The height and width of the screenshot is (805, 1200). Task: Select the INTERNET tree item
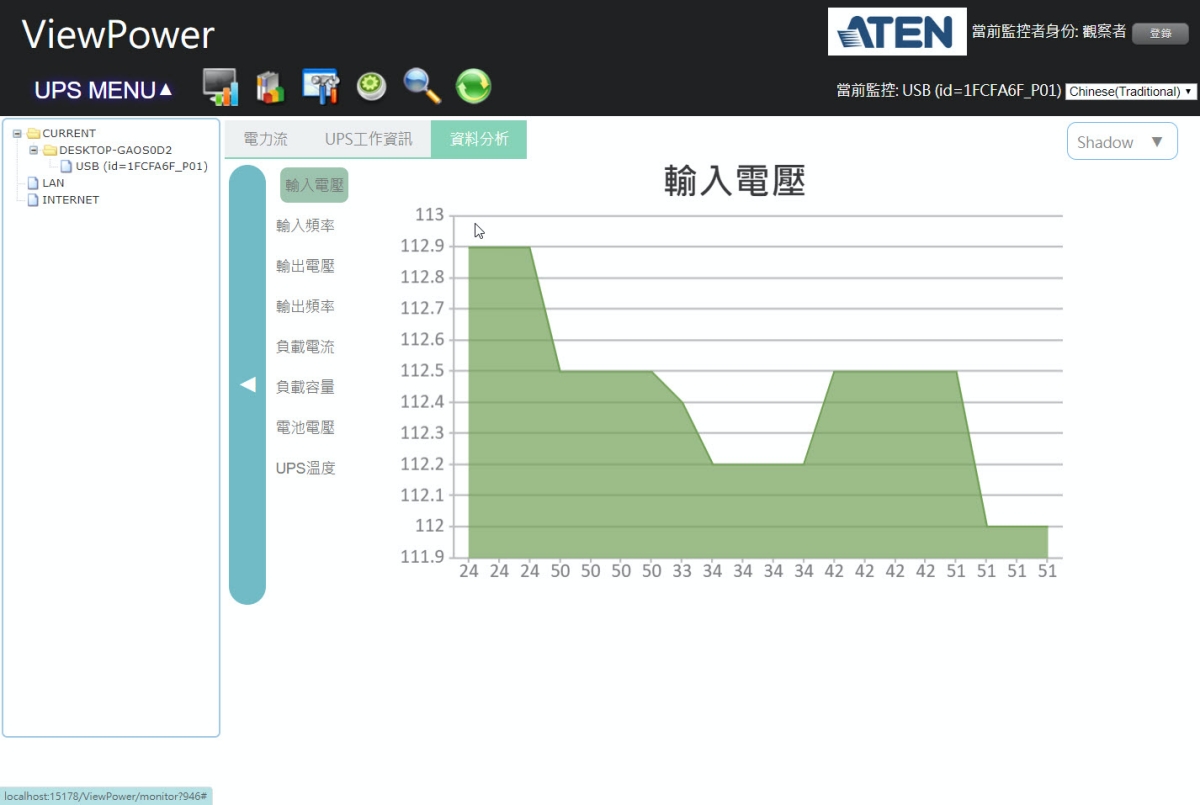point(70,200)
